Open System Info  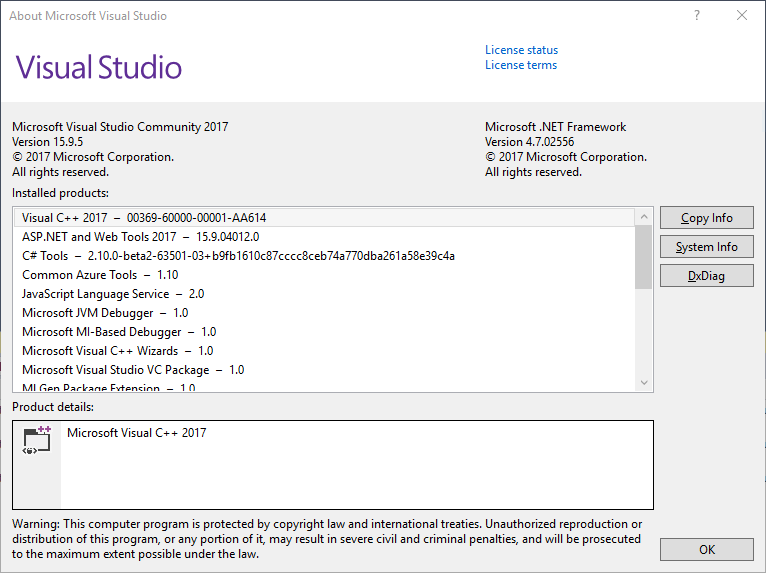pyautogui.click(x=706, y=247)
